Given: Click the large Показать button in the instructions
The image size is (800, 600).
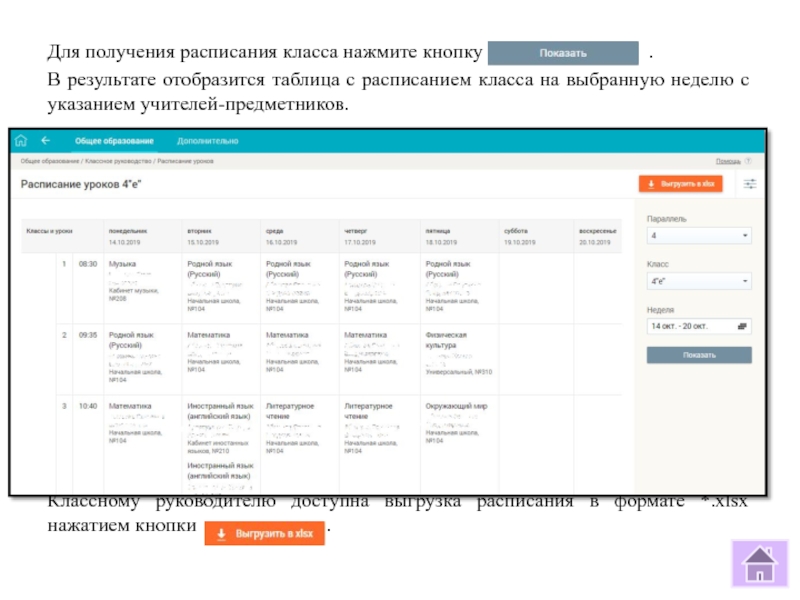Looking at the screenshot, I should pos(563,53).
